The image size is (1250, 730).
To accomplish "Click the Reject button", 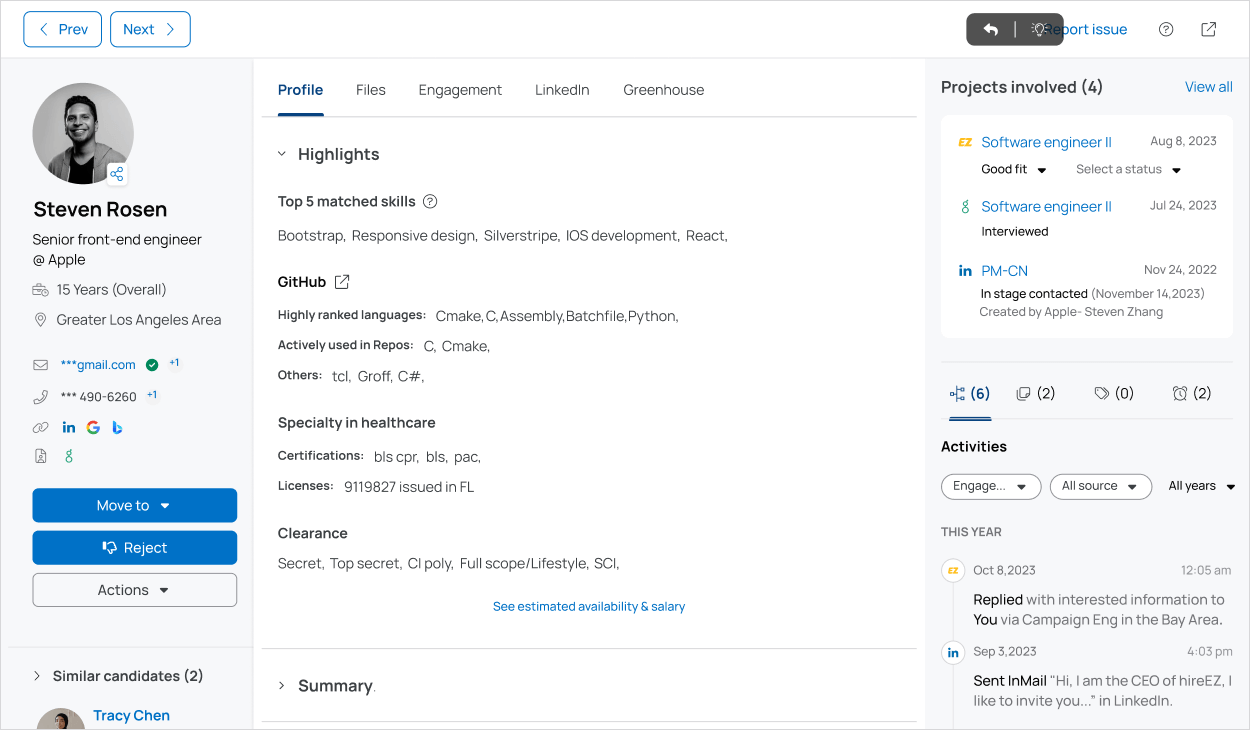I will (134, 548).
